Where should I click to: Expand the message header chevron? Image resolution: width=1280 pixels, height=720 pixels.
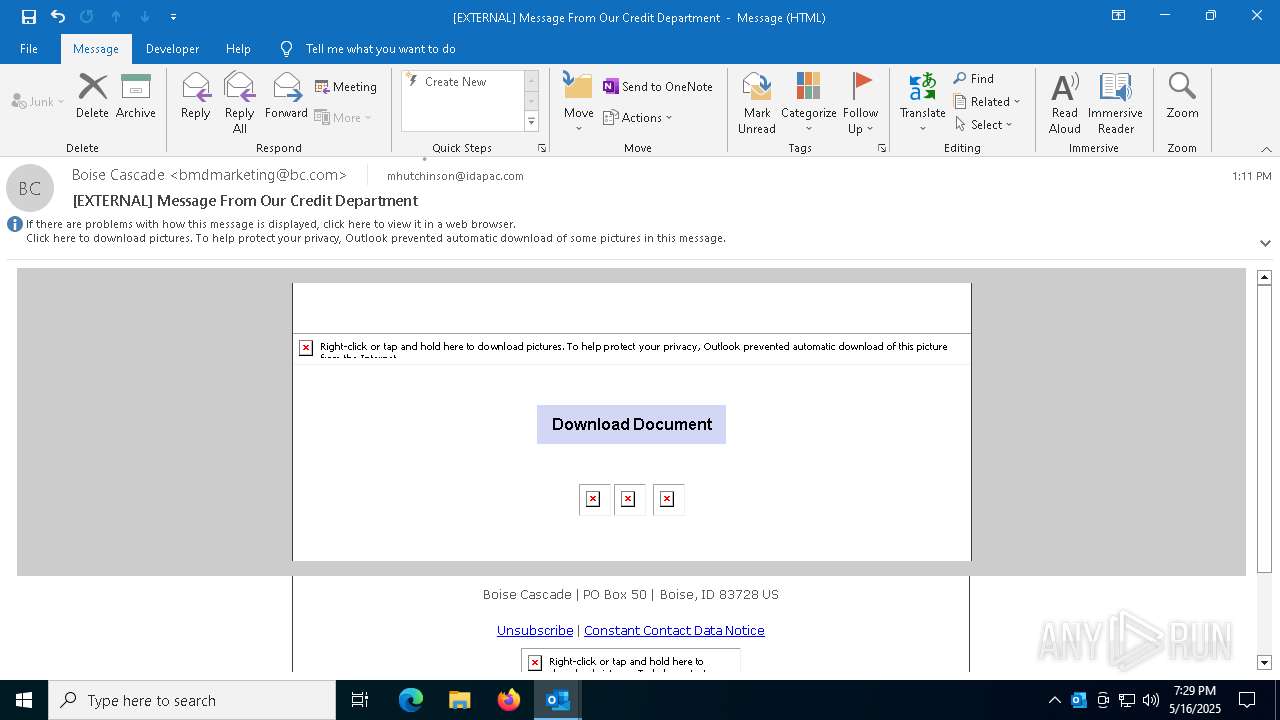click(x=1265, y=243)
